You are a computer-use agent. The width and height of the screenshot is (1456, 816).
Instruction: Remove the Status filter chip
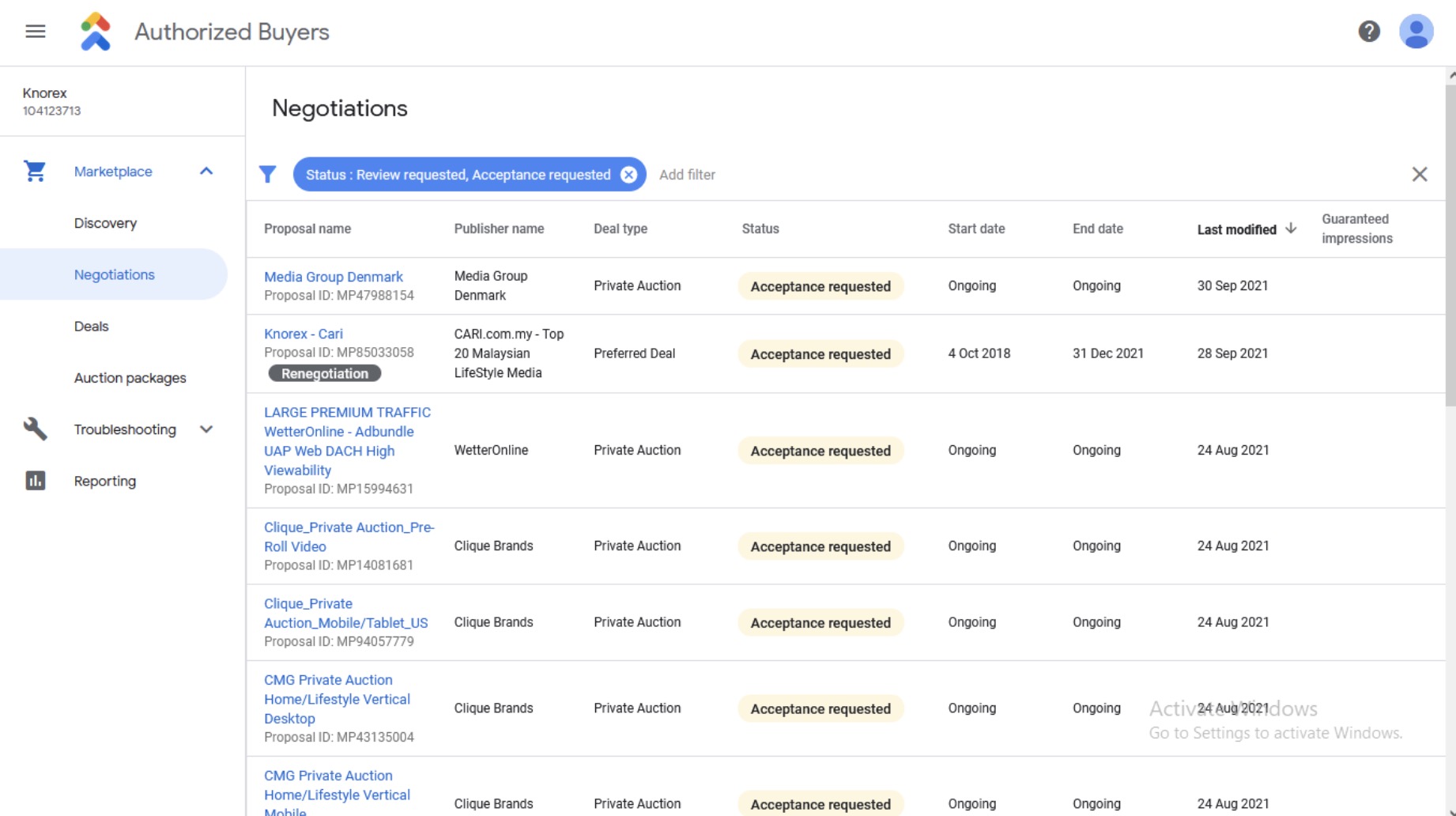click(x=628, y=175)
